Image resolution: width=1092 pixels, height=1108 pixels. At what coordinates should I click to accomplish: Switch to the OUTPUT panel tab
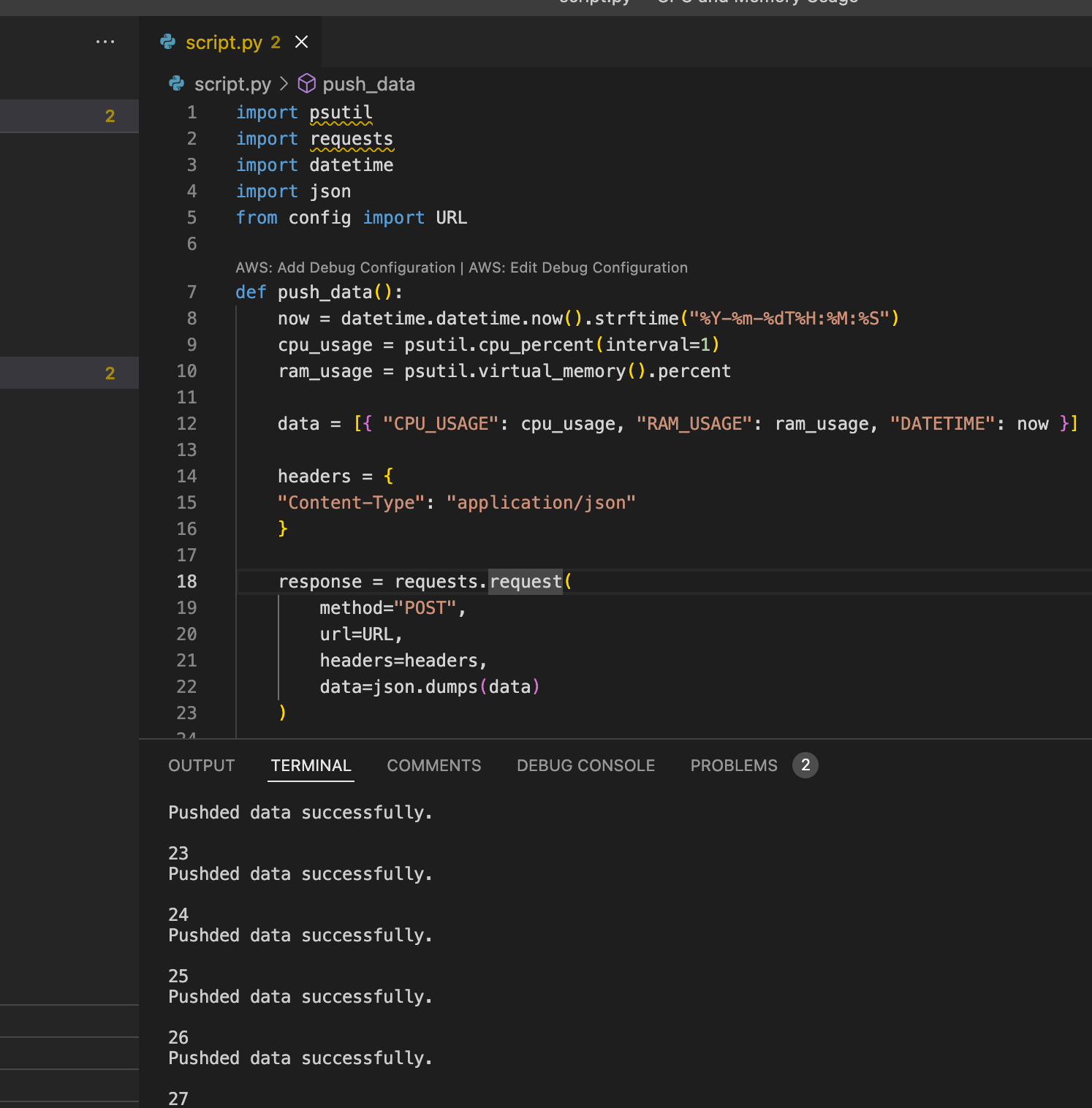(201, 765)
